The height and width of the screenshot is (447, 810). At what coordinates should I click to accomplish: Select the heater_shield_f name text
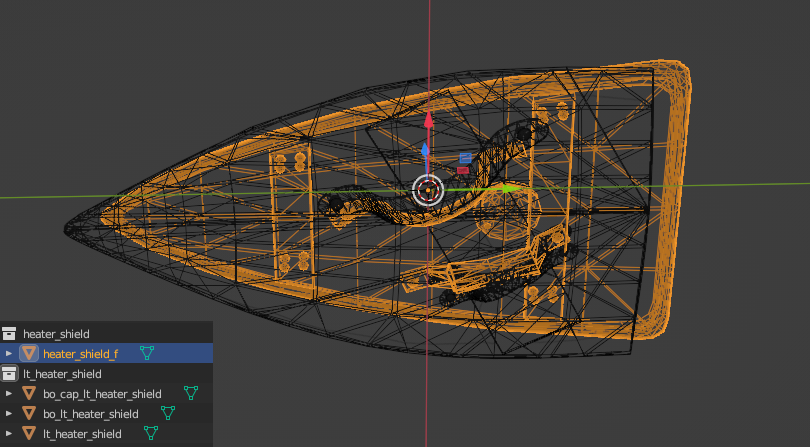(x=81, y=354)
